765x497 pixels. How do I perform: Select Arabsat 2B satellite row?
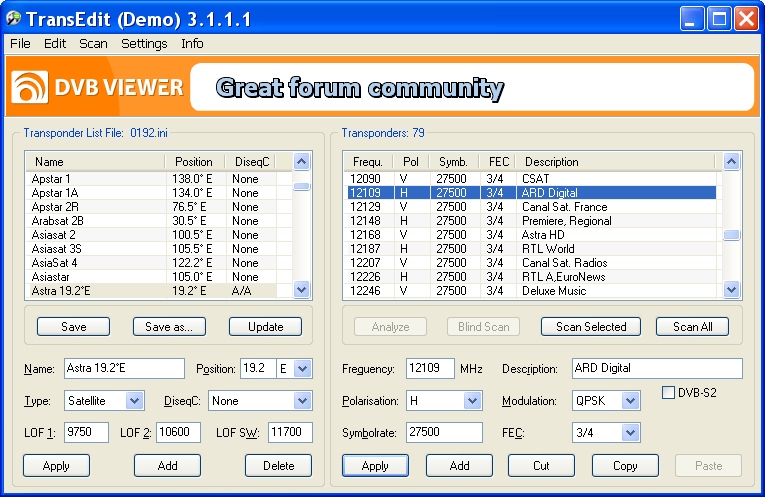(x=159, y=221)
